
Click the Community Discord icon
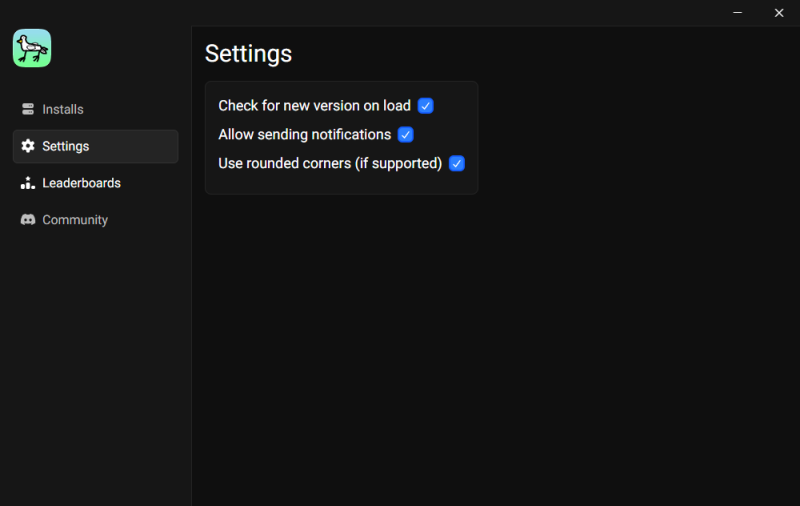(x=28, y=220)
